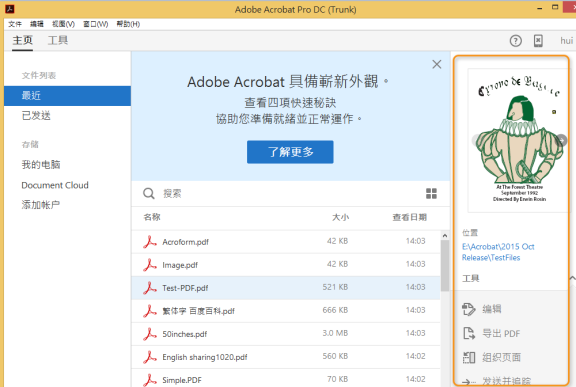Click the PDF icon of 繁体字 百度百科.pdf
Viewport: 576px width, 387px height.
[150, 311]
